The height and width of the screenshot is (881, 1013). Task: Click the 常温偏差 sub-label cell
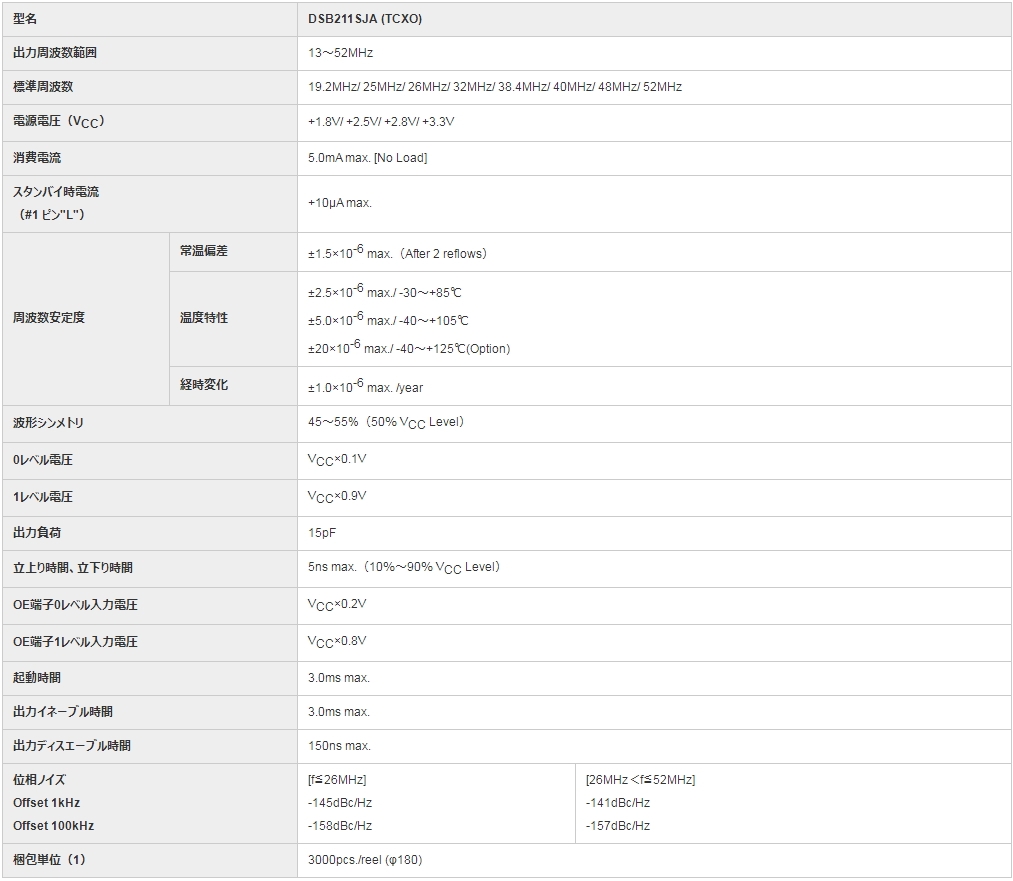pos(203,251)
